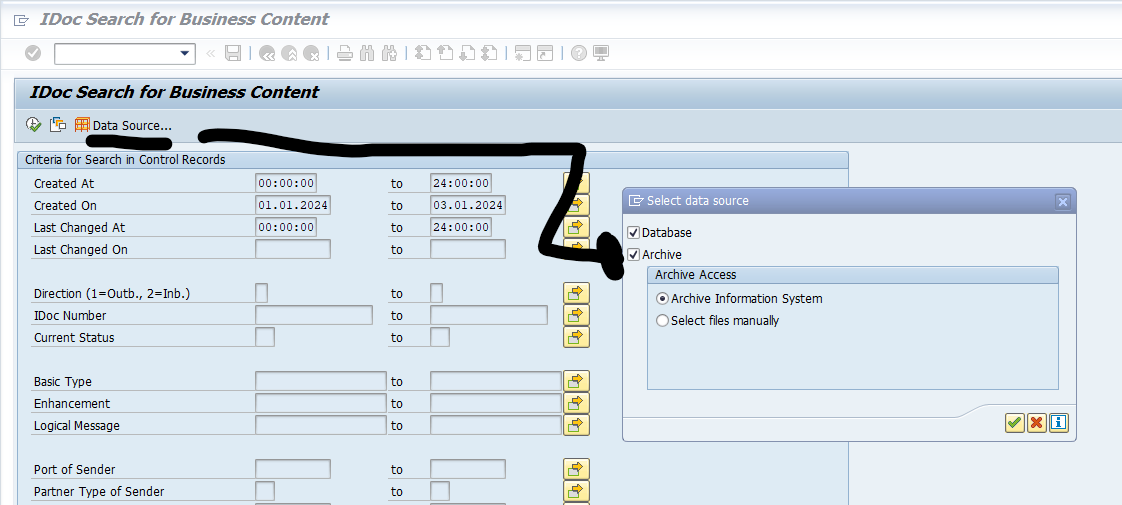The image size is (1122, 505).
Task: Click the Find binoculars icon
Action: pyautogui.click(x=367, y=53)
